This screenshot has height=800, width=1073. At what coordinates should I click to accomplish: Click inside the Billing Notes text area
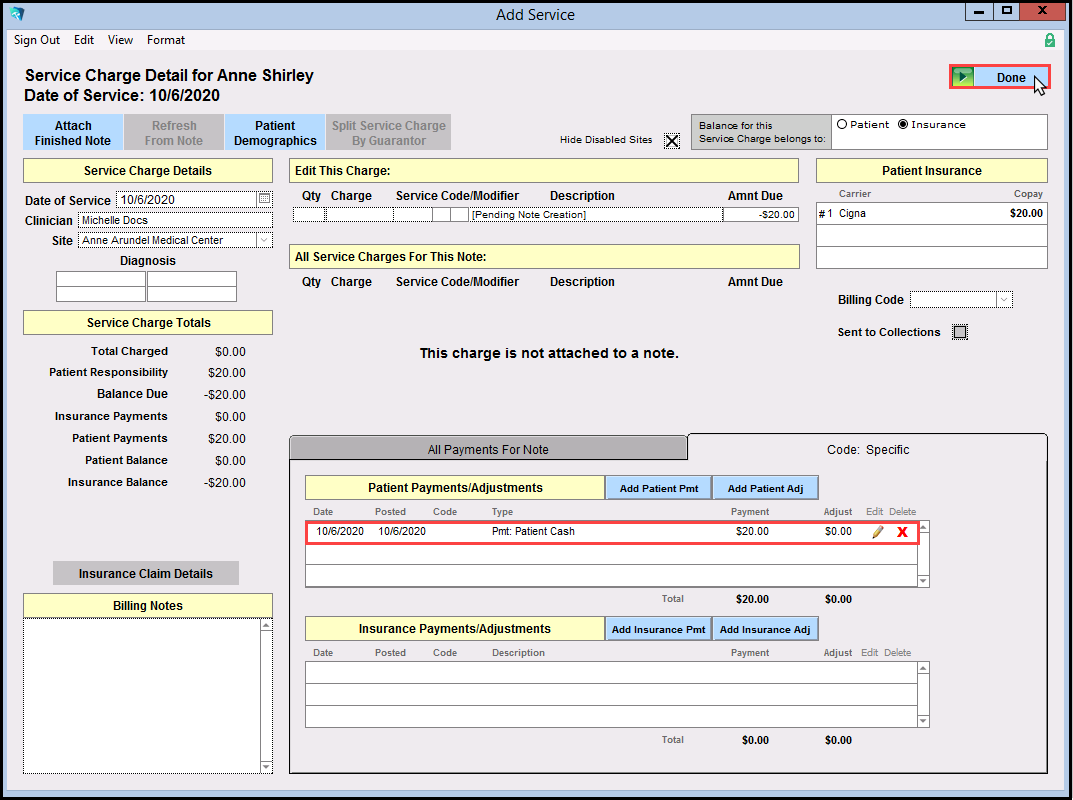(x=142, y=695)
